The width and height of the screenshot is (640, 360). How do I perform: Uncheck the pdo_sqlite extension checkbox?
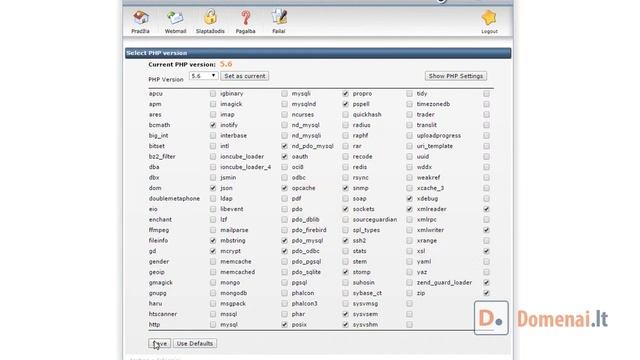pyautogui.click(x=346, y=272)
